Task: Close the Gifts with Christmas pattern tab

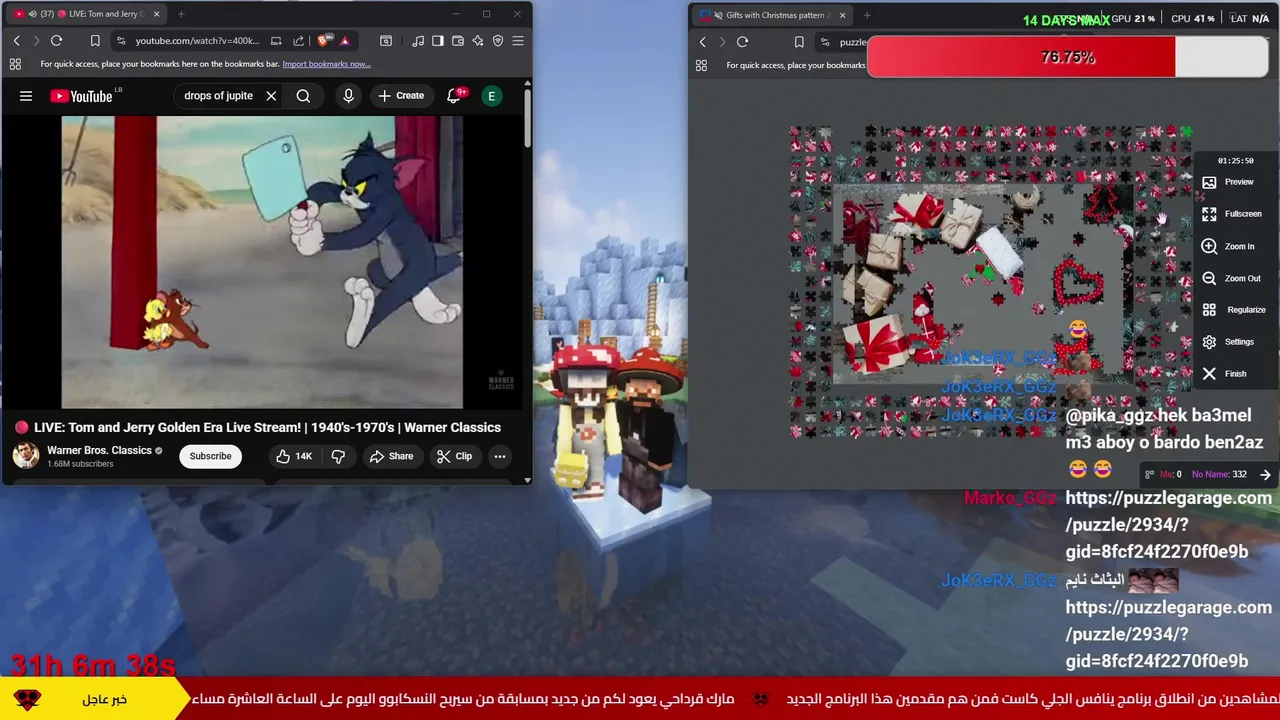Action: click(x=842, y=15)
